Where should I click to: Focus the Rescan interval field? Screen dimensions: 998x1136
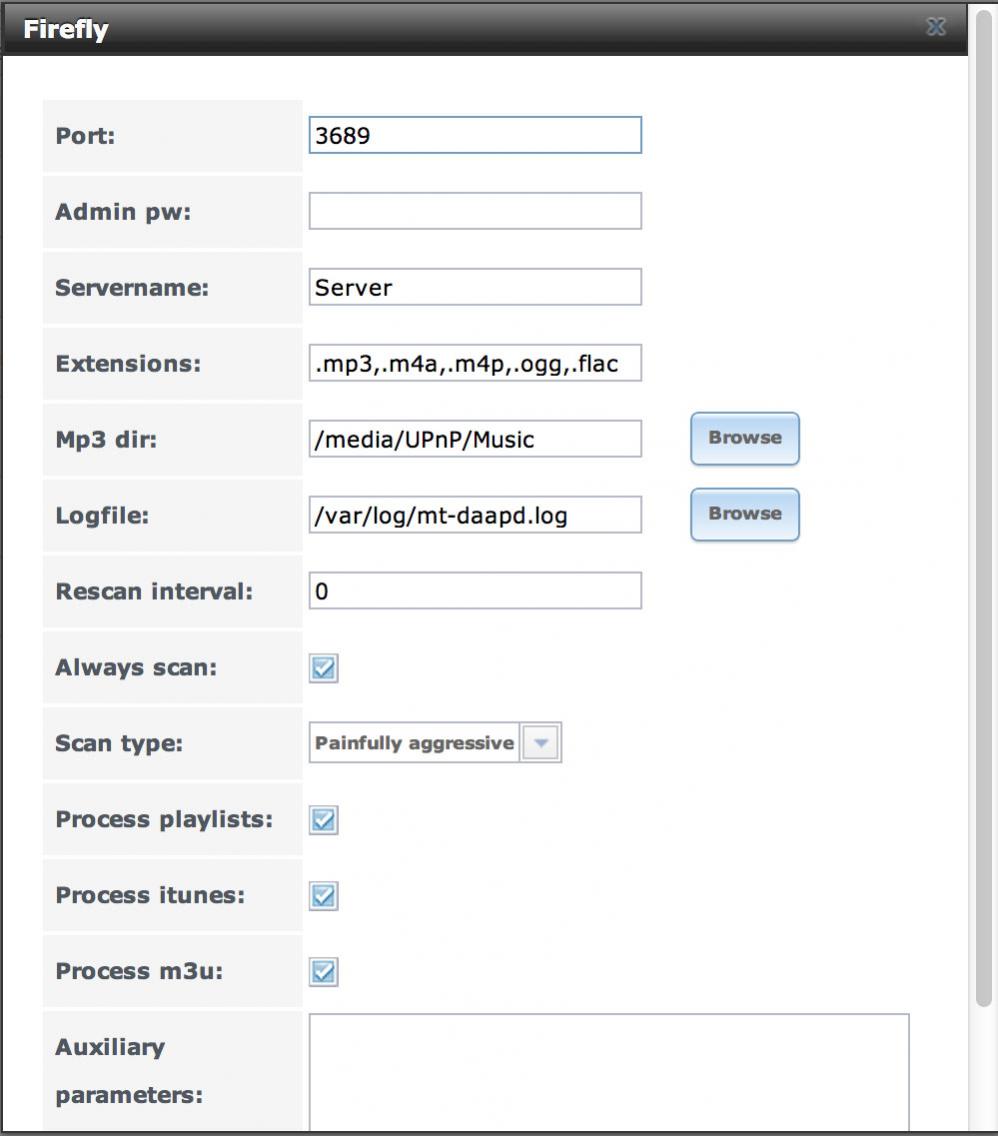pos(475,590)
